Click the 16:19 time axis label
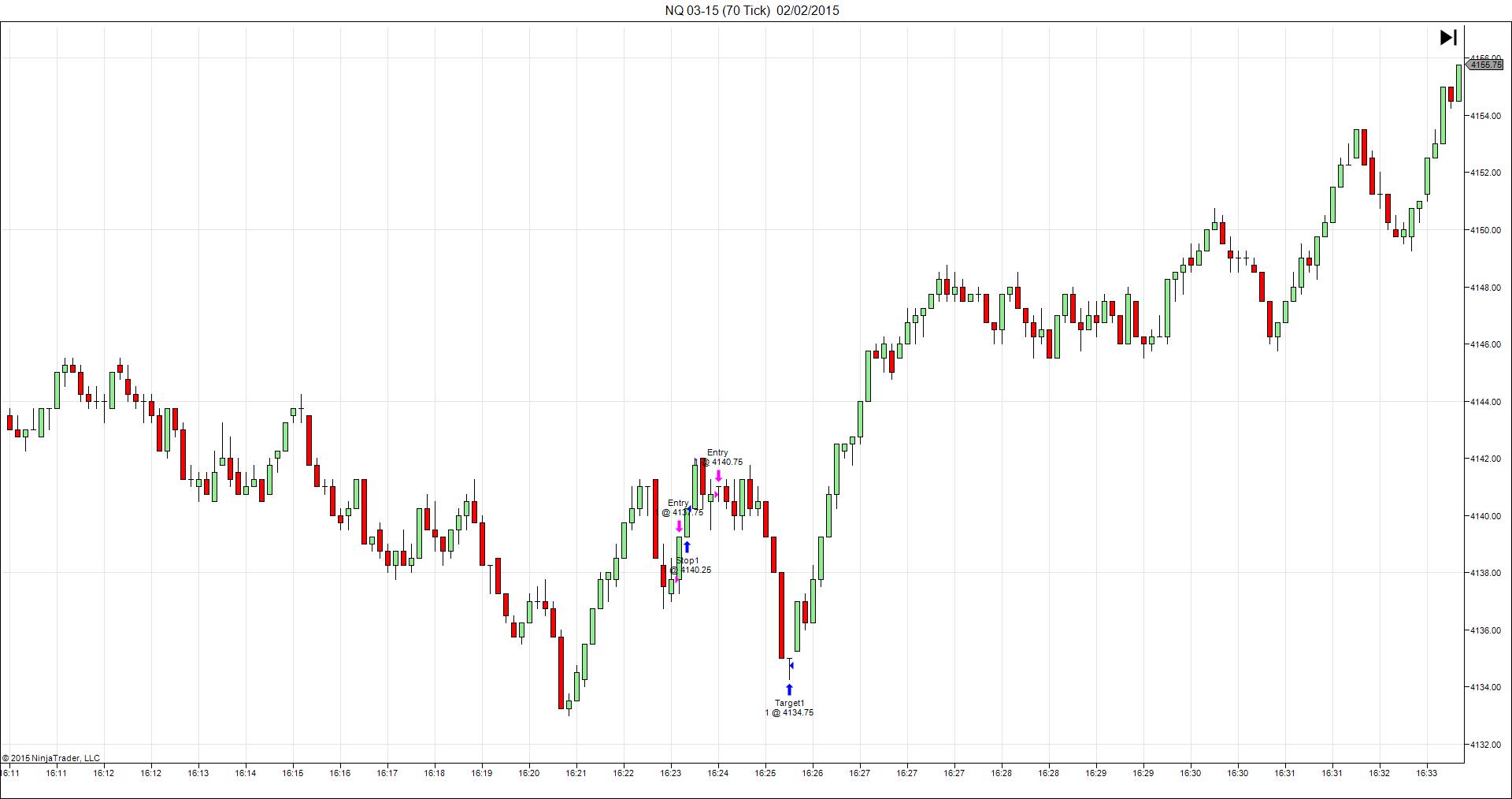 (x=482, y=773)
